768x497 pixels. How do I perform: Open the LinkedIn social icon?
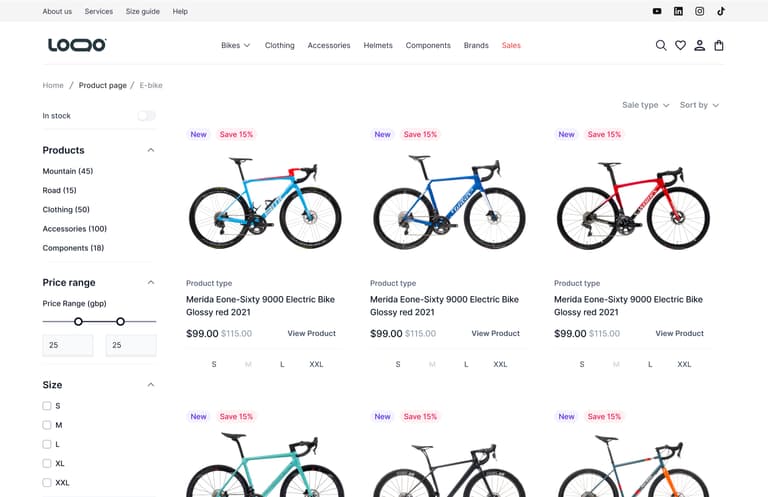tap(678, 11)
